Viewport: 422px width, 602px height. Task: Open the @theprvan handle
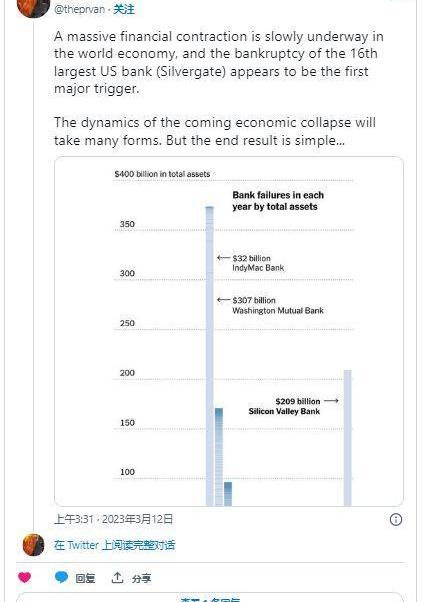point(79,9)
